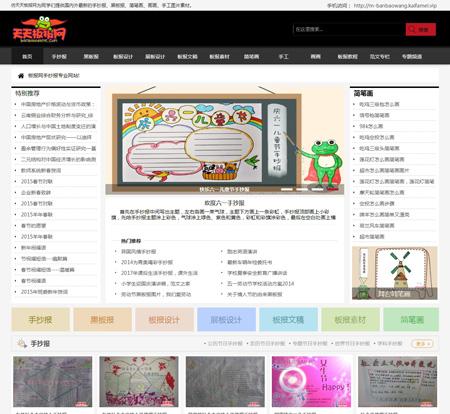Click the peach 板报设计 category tile
This screenshot has width=450, height=414.
tap(164, 320)
